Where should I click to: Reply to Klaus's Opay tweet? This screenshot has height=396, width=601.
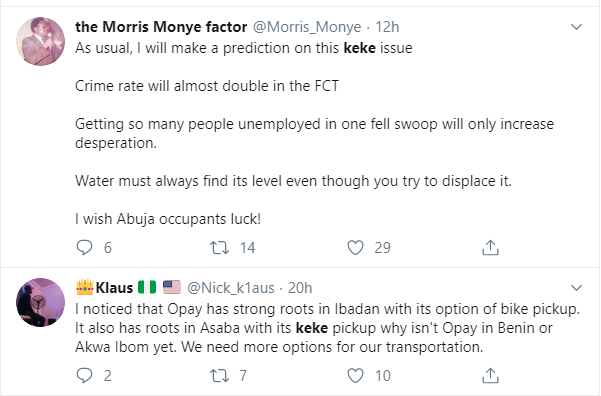point(84,376)
